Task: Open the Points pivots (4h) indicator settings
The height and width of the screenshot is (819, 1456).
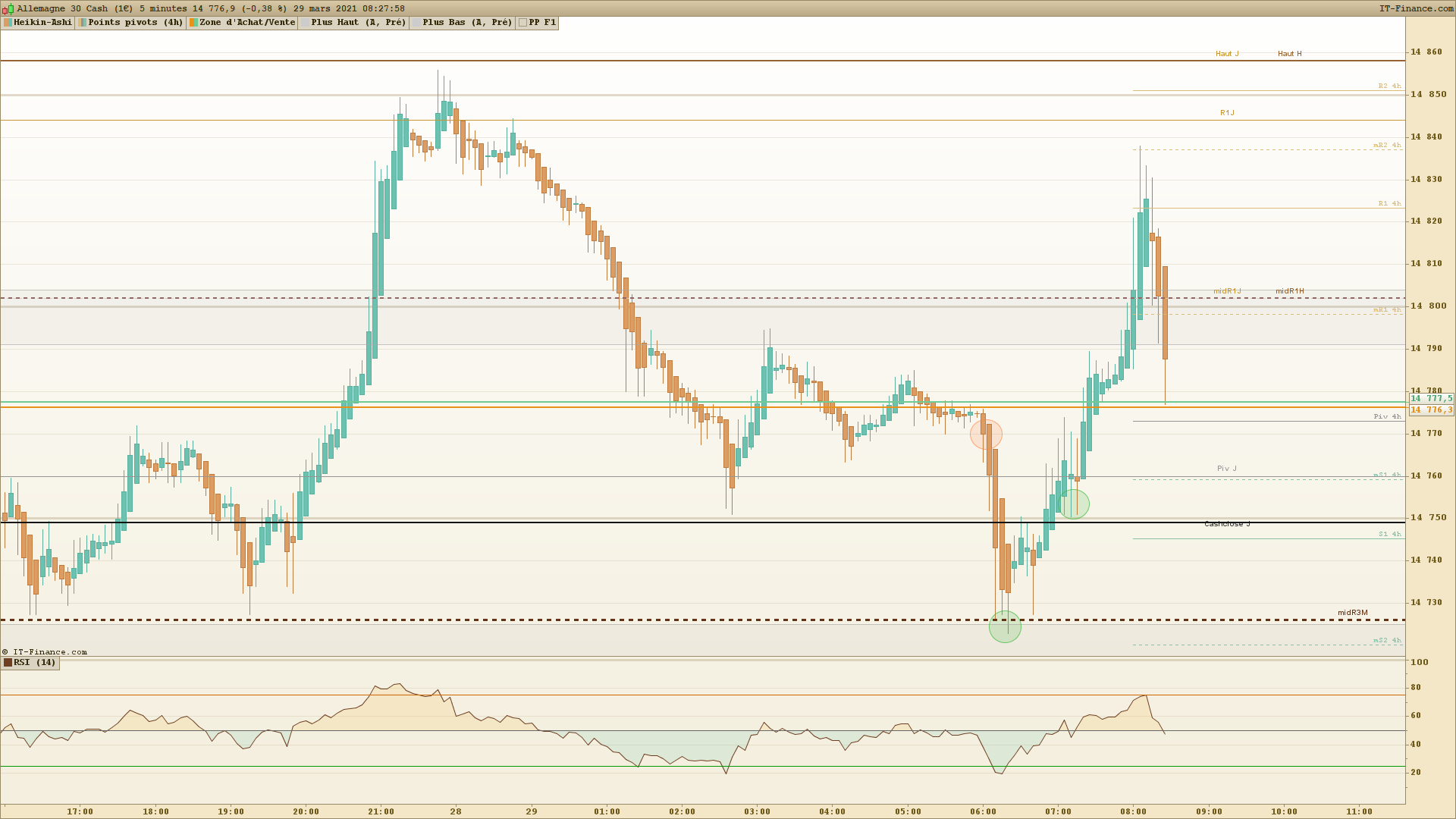Action: [x=135, y=23]
